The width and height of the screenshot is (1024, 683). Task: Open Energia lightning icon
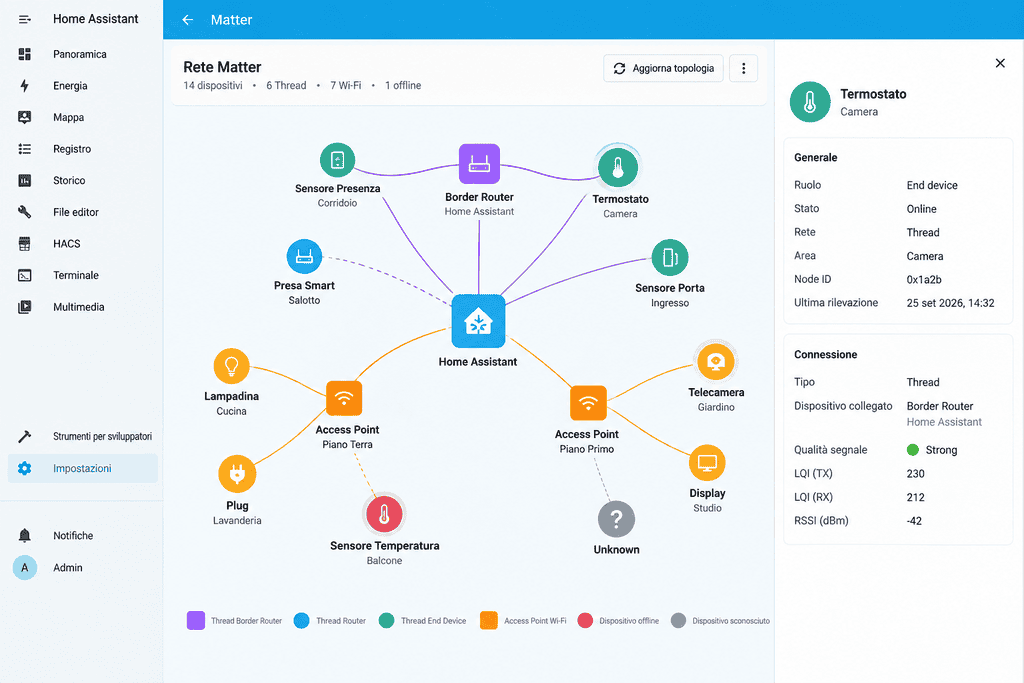[25, 86]
